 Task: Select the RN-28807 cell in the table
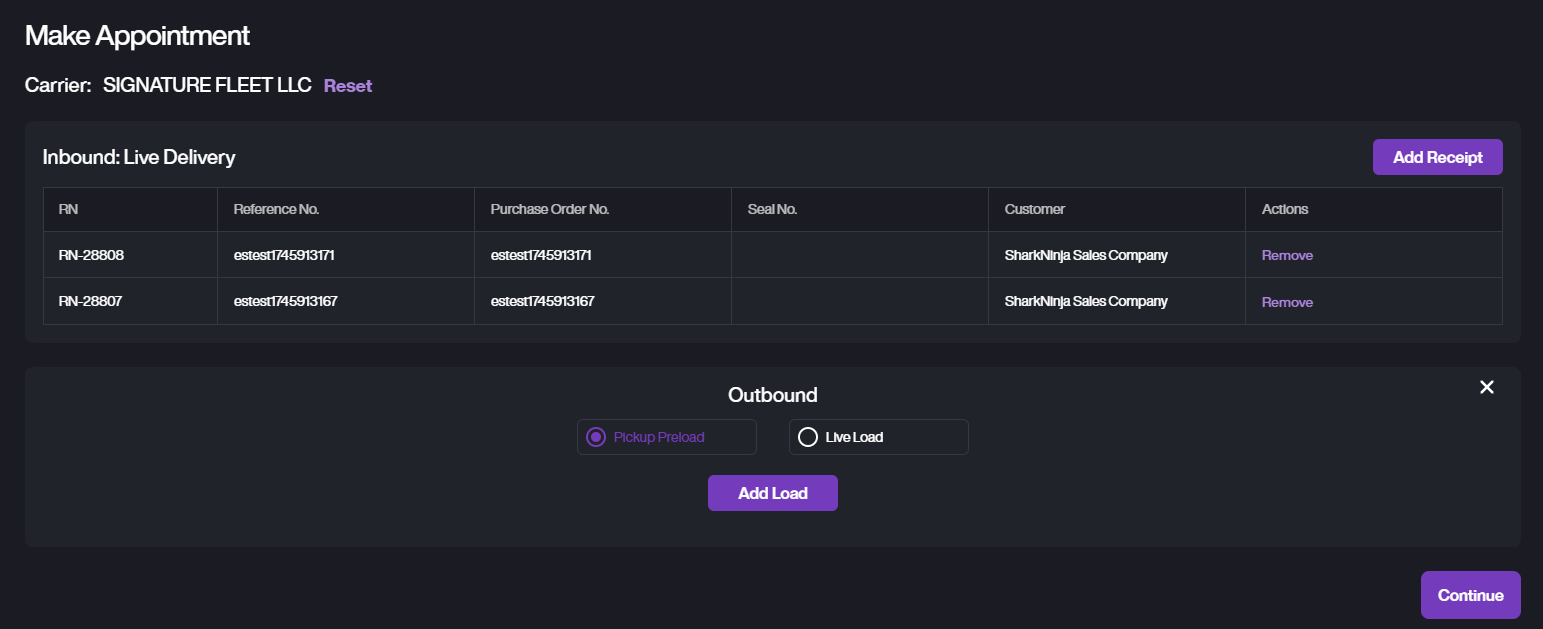point(91,301)
